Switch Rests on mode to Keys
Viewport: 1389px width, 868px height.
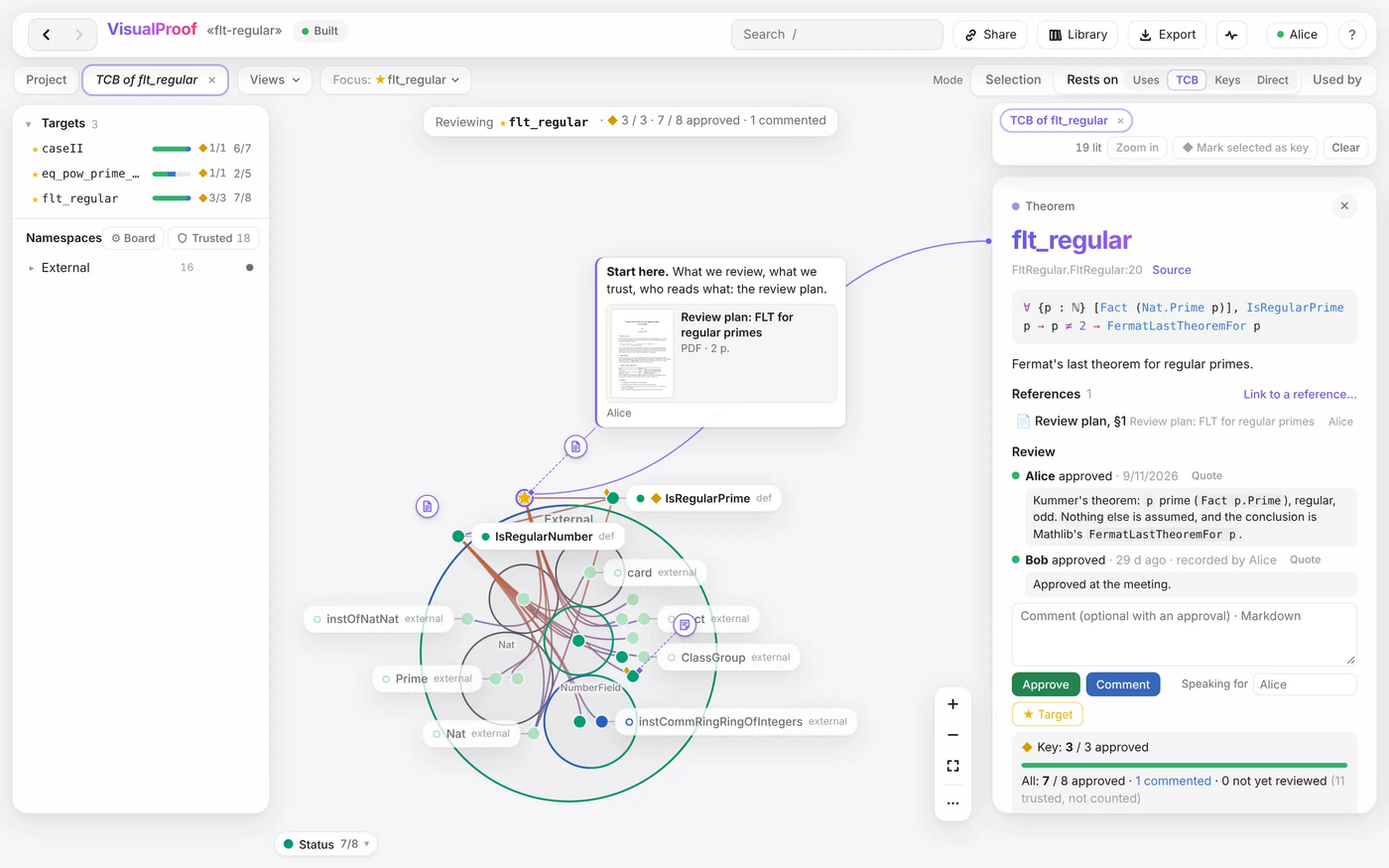pos(1227,80)
